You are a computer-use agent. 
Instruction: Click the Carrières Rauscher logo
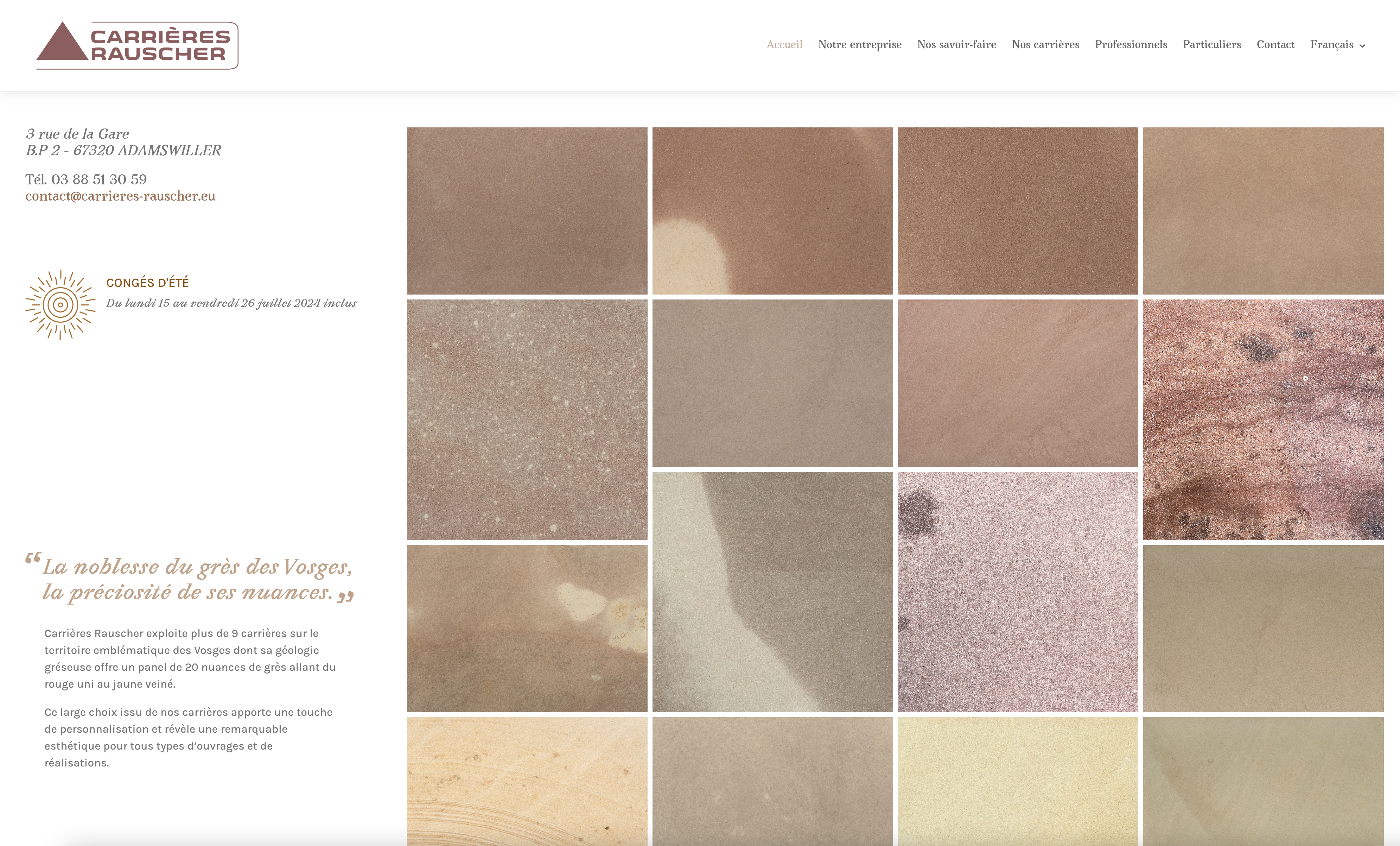coord(138,45)
